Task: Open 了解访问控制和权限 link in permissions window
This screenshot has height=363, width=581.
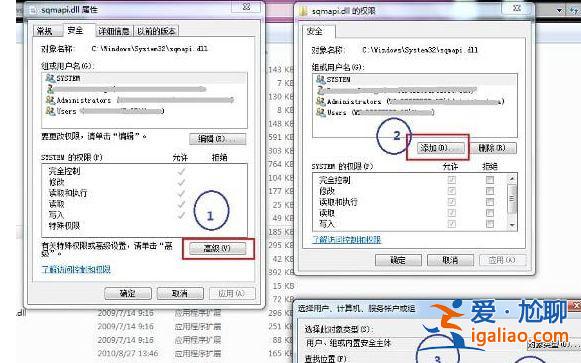Action: [x=346, y=240]
